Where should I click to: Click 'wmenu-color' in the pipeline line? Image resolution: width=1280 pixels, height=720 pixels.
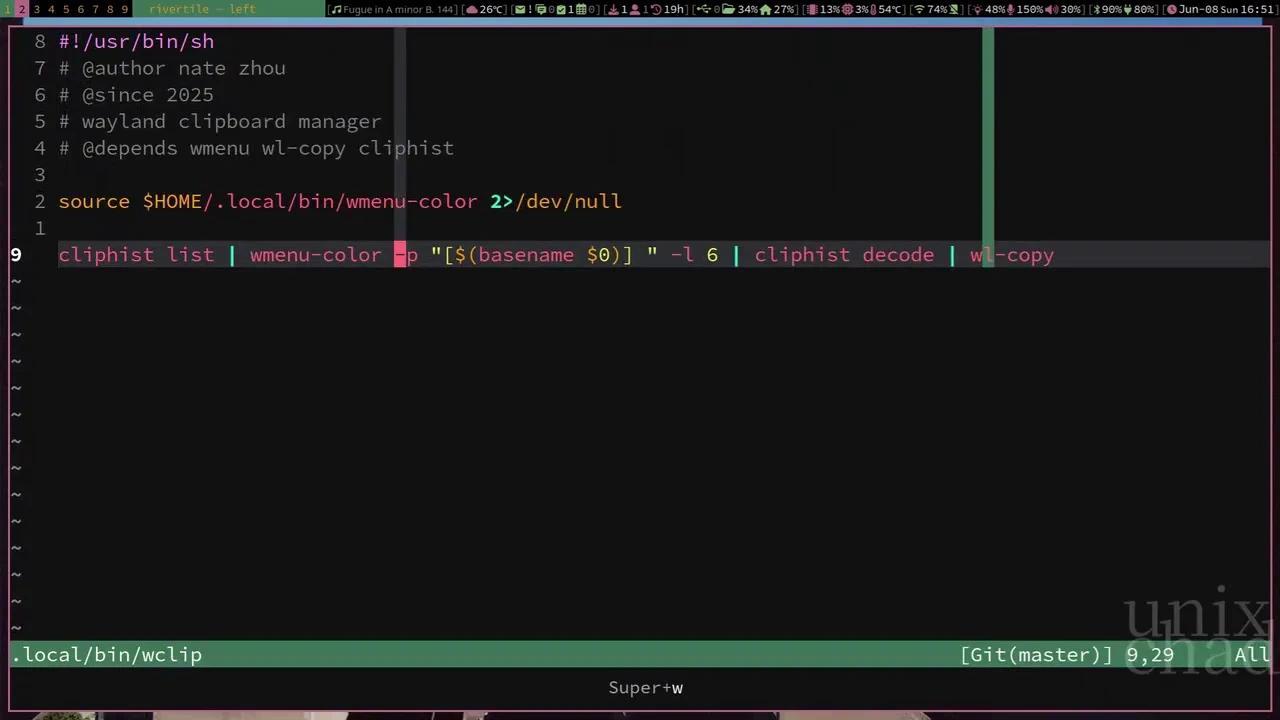click(x=315, y=255)
